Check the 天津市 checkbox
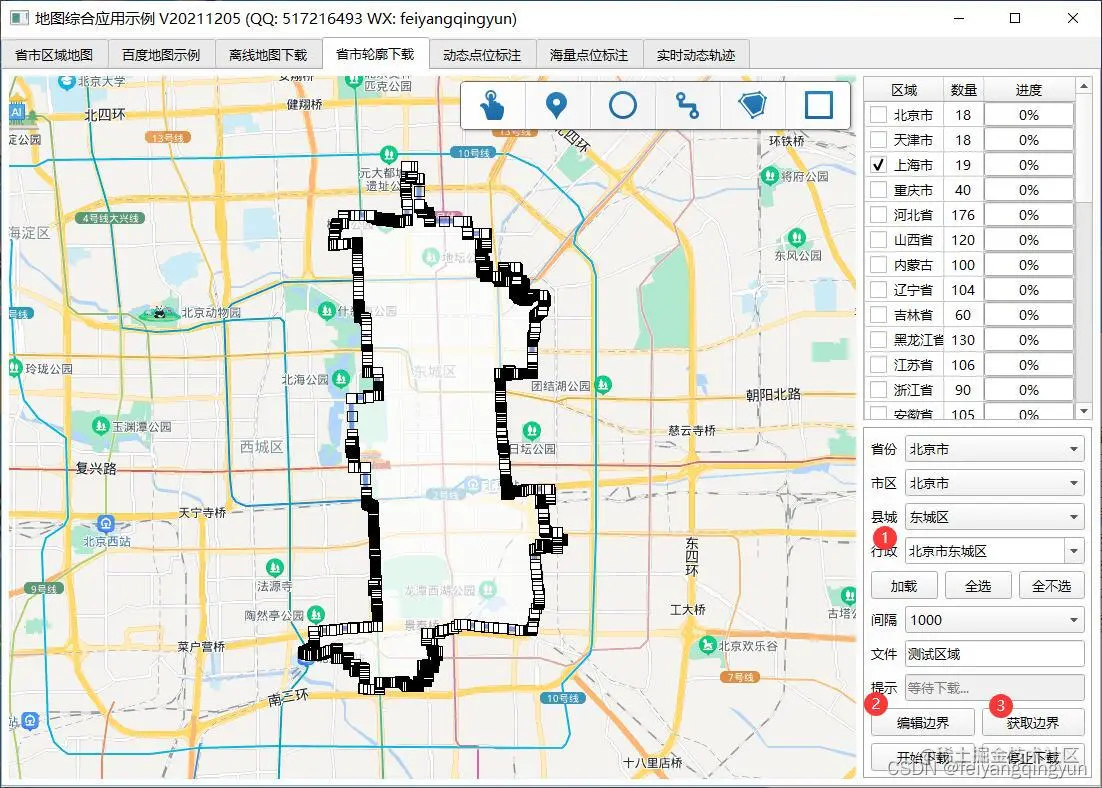The height and width of the screenshot is (788, 1102). tap(879, 140)
